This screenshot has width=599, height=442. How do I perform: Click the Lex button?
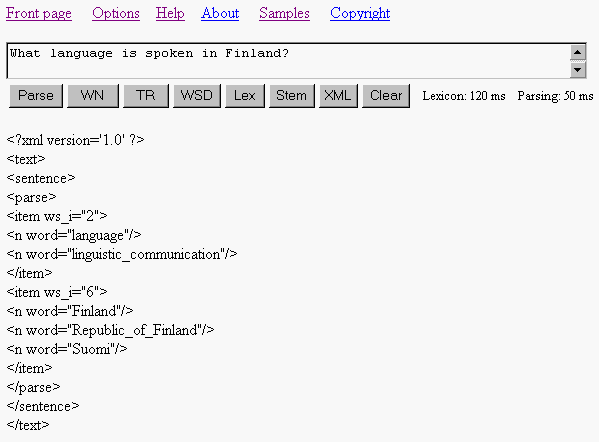click(244, 96)
